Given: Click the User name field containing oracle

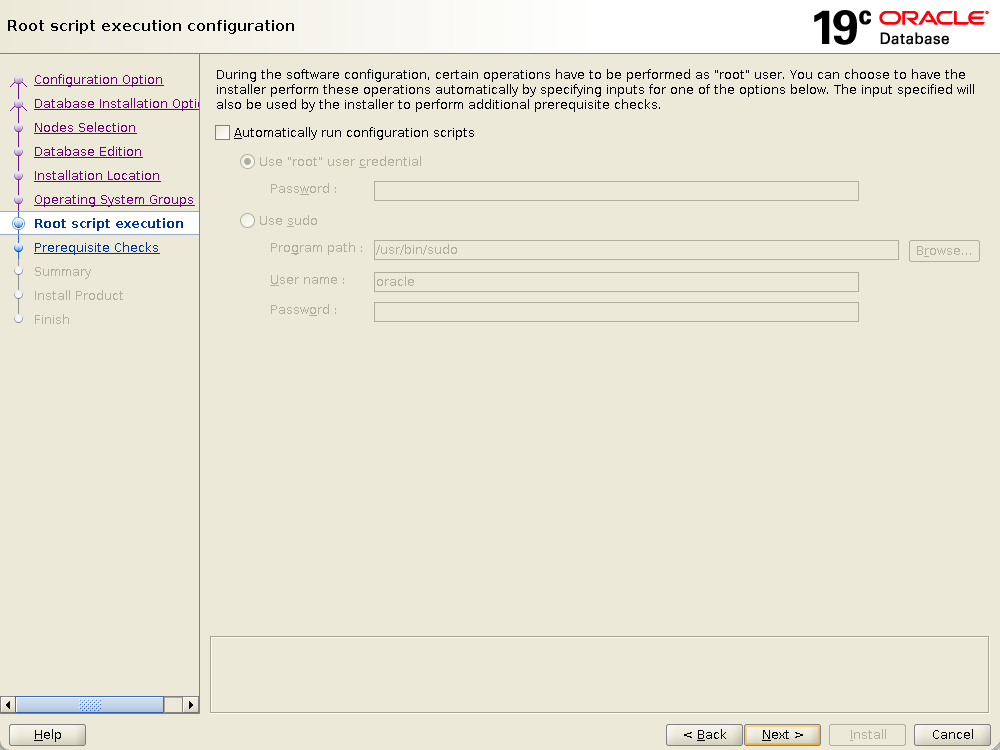Looking at the screenshot, I should [x=615, y=282].
